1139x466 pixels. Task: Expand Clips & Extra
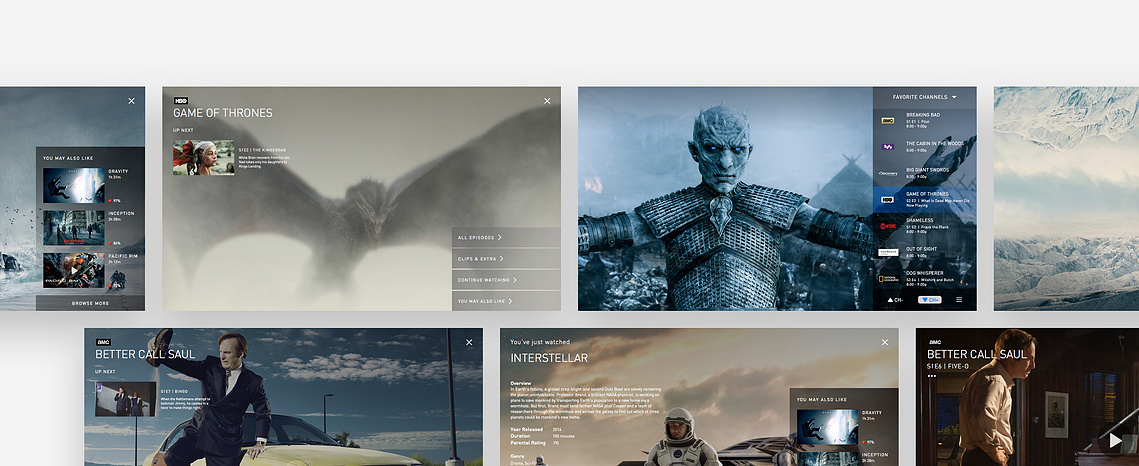506,258
